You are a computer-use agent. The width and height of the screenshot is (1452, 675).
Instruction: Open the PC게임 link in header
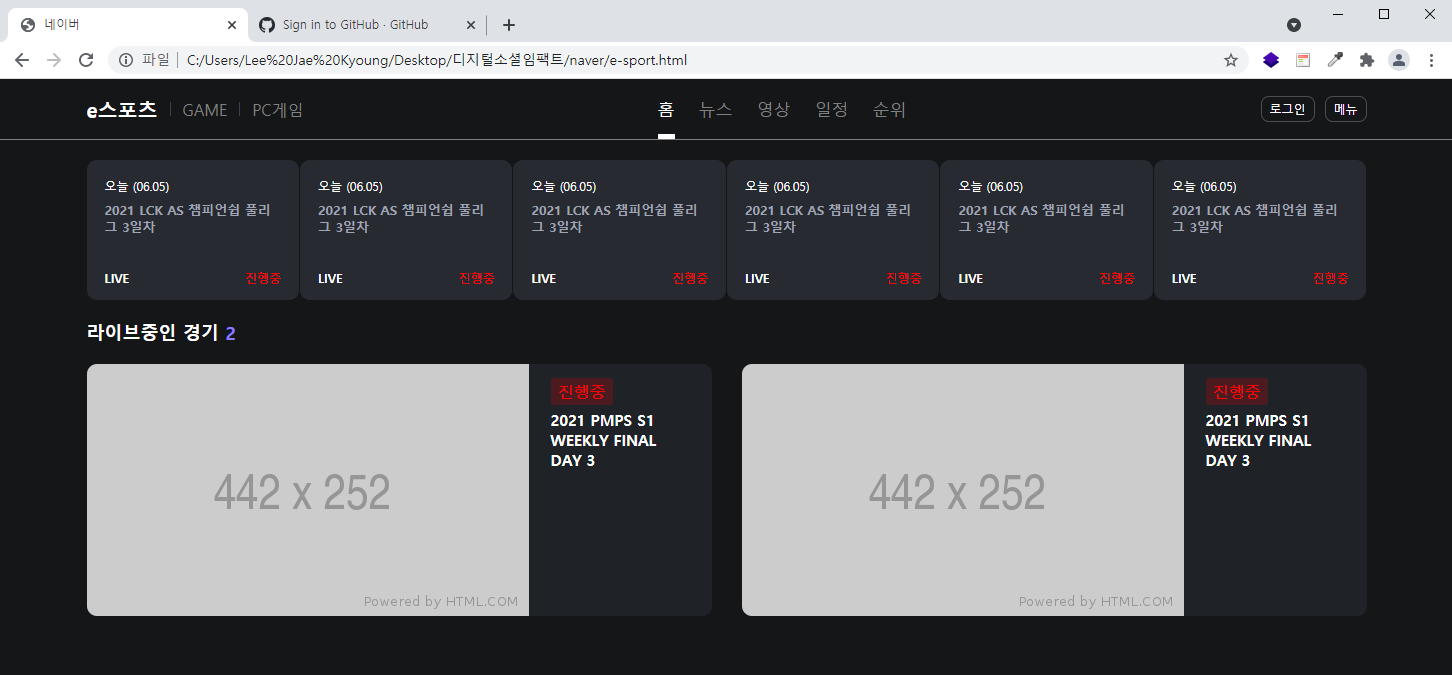pos(278,110)
